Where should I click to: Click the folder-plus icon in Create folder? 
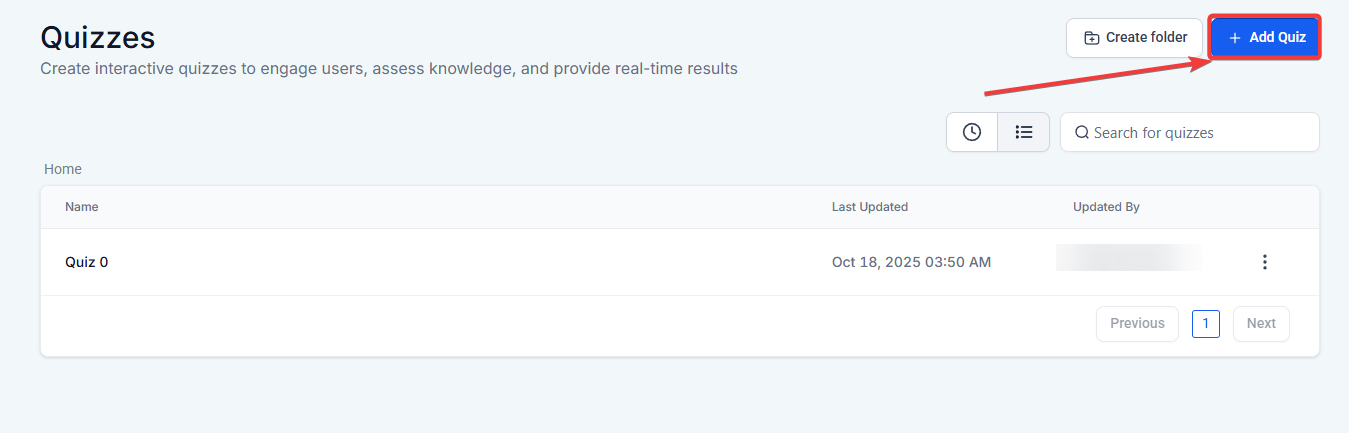pos(1092,38)
